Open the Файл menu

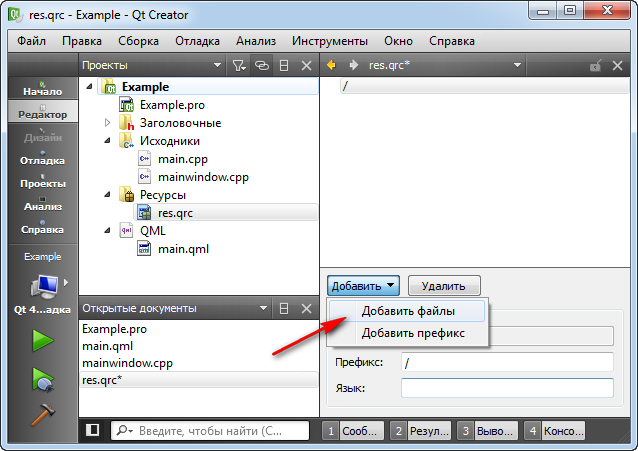tap(31, 41)
